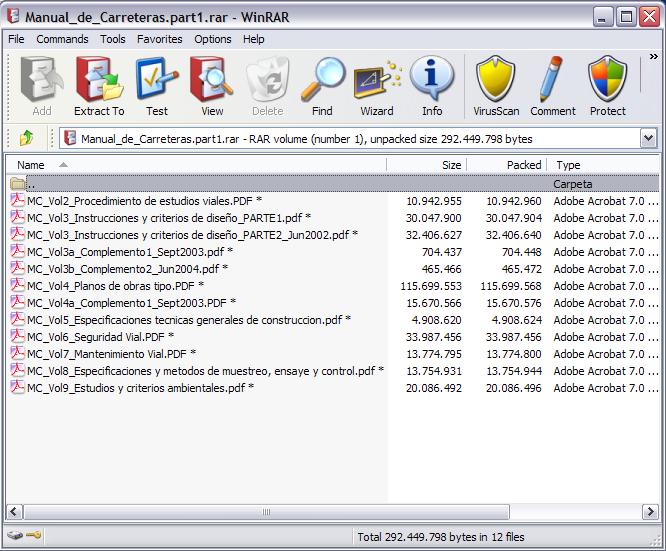
Task: Select the parent folder '..' icon row
Action: point(18,184)
